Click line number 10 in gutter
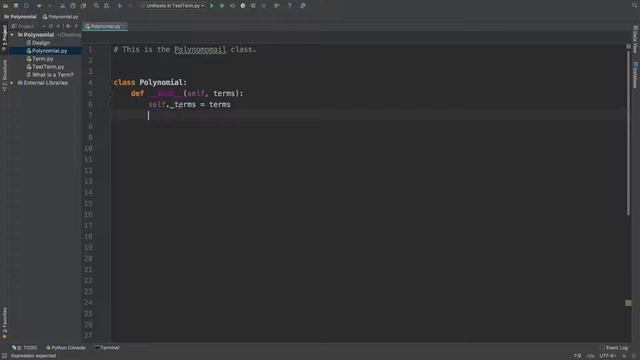Image resolution: width=640 pixels, height=360 pixels. (x=89, y=149)
